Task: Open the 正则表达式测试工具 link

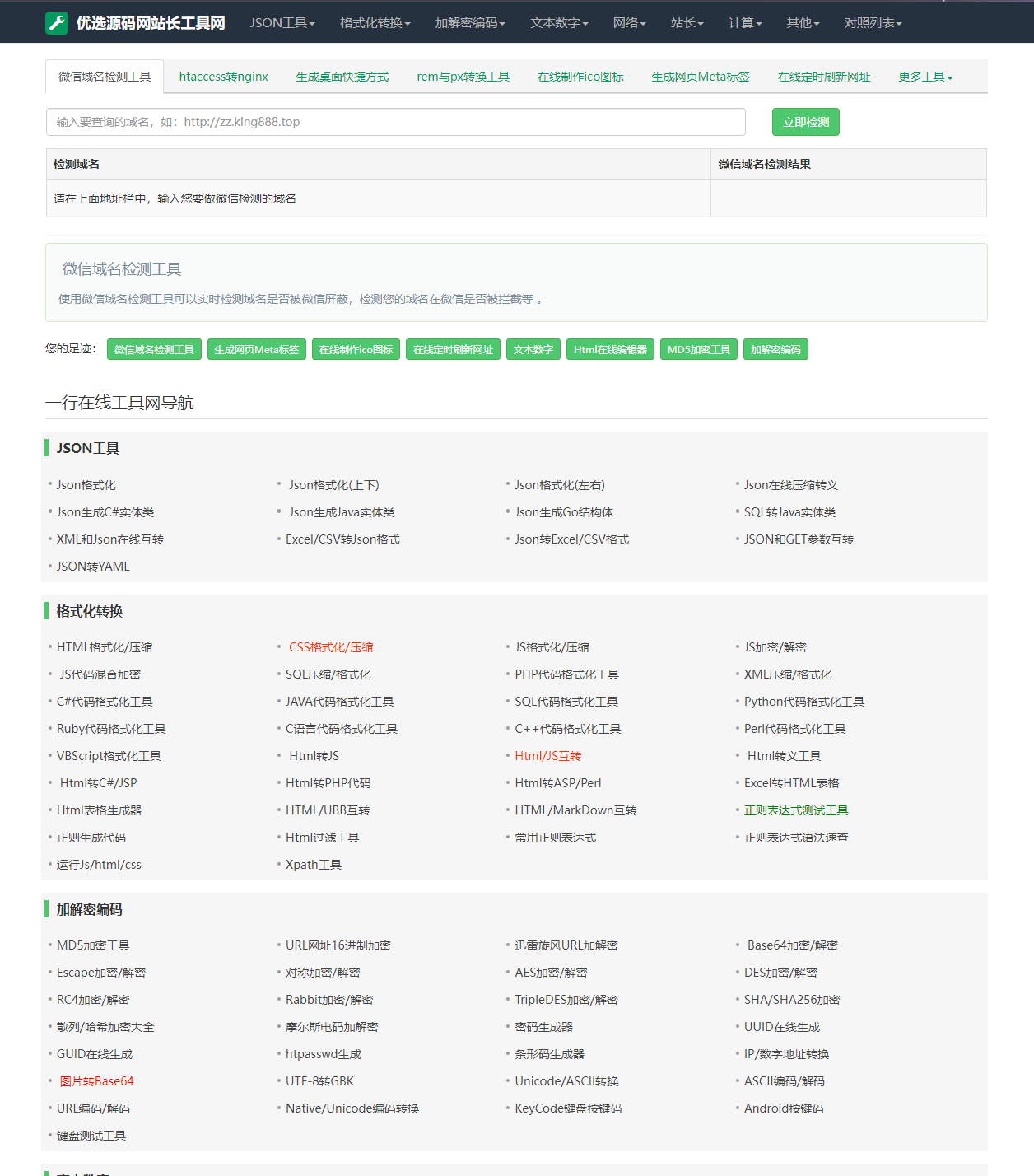Action: pos(795,810)
